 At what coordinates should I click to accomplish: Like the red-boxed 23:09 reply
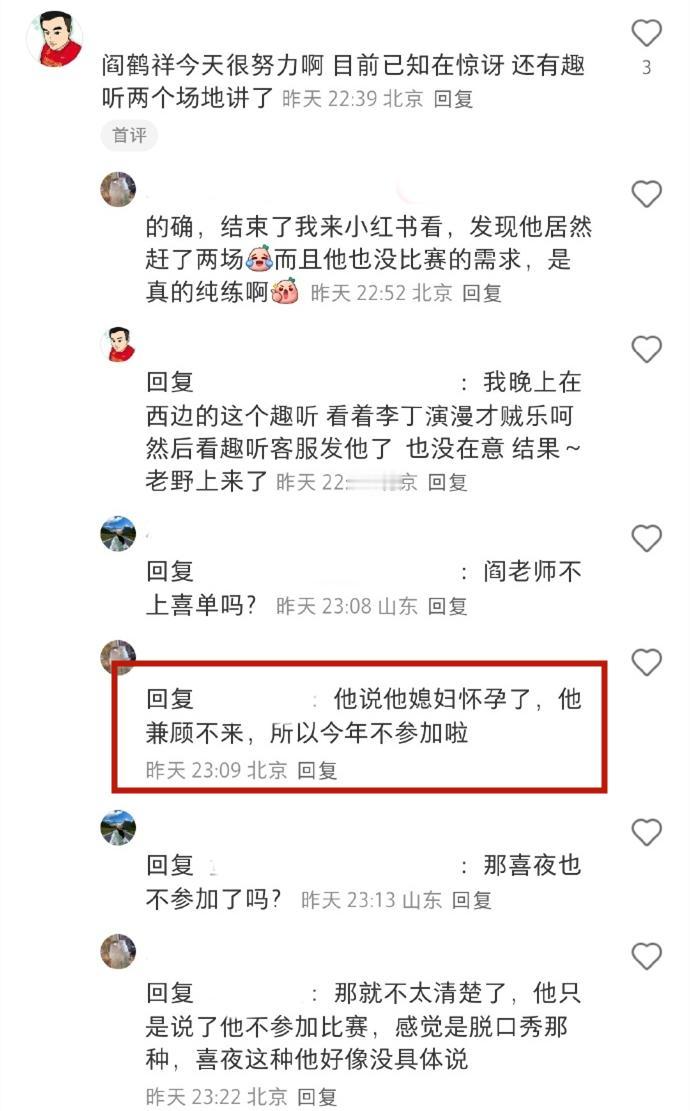coord(646,662)
